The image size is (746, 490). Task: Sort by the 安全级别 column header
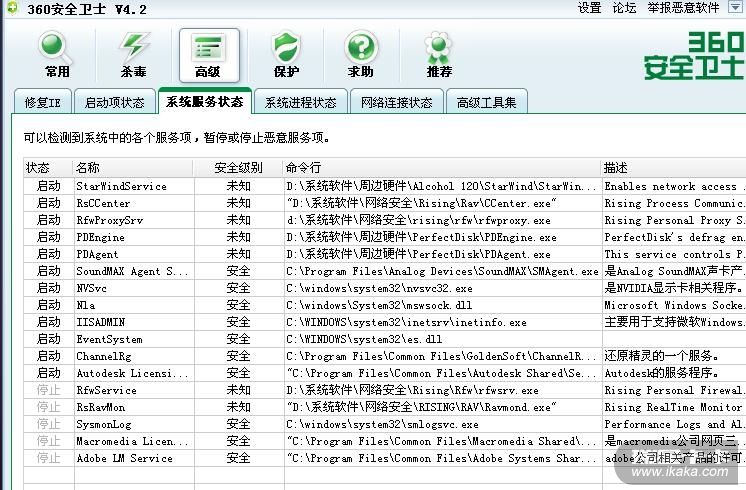238,167
